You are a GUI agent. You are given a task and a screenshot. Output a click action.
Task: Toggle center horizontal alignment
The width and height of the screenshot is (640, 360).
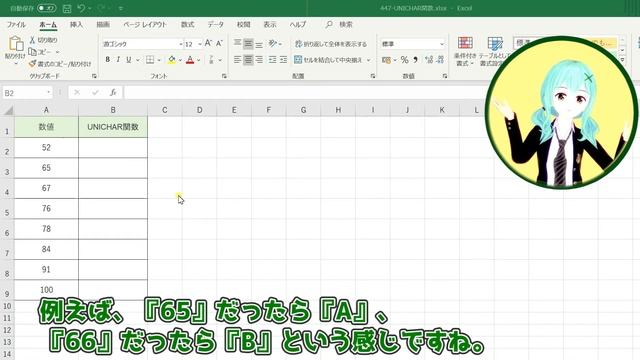(248, 60)
